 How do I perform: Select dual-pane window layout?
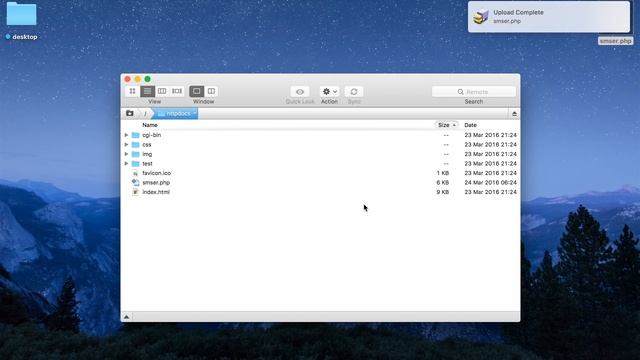(x=211, y=91)
